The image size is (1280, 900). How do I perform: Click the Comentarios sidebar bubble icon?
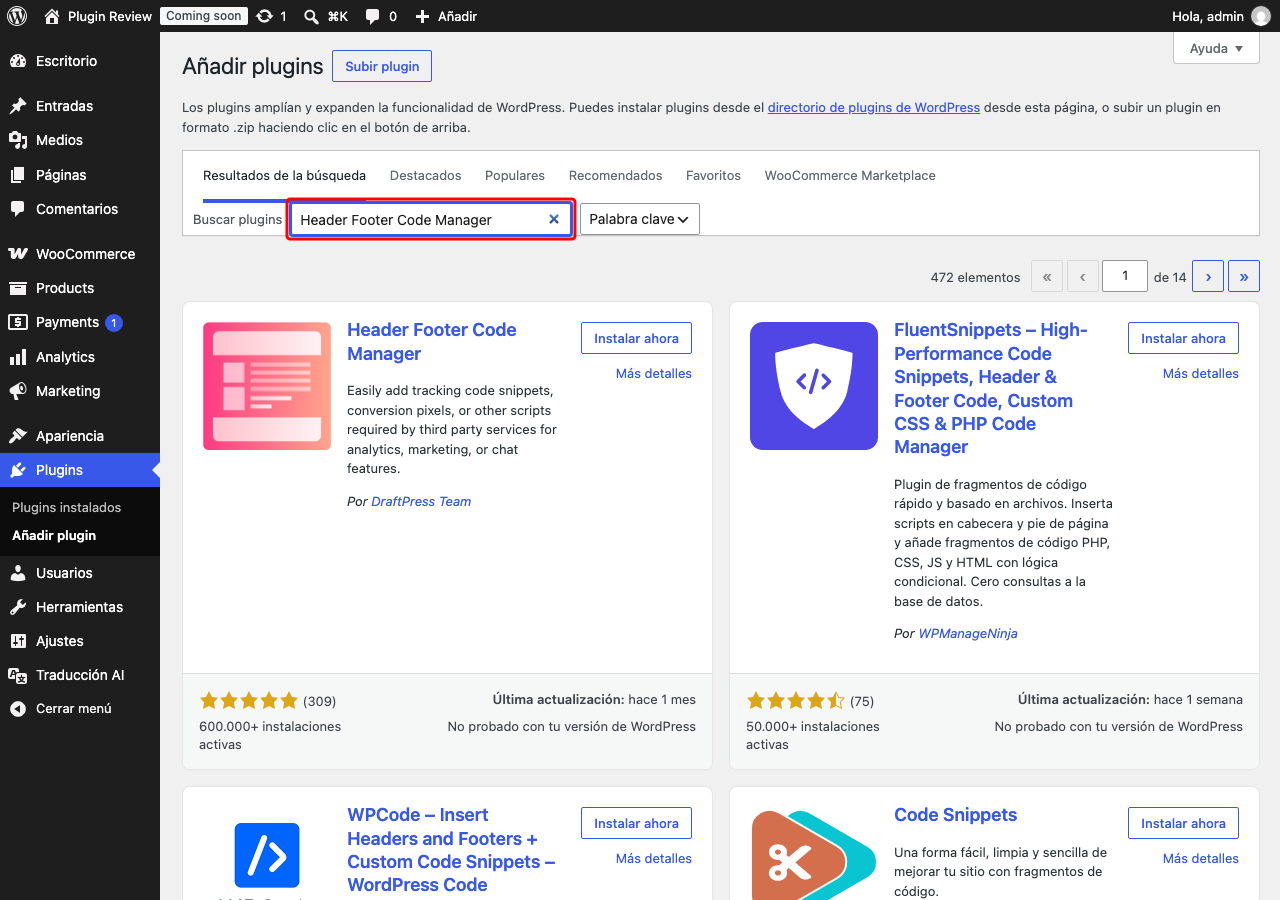(18, 209)
